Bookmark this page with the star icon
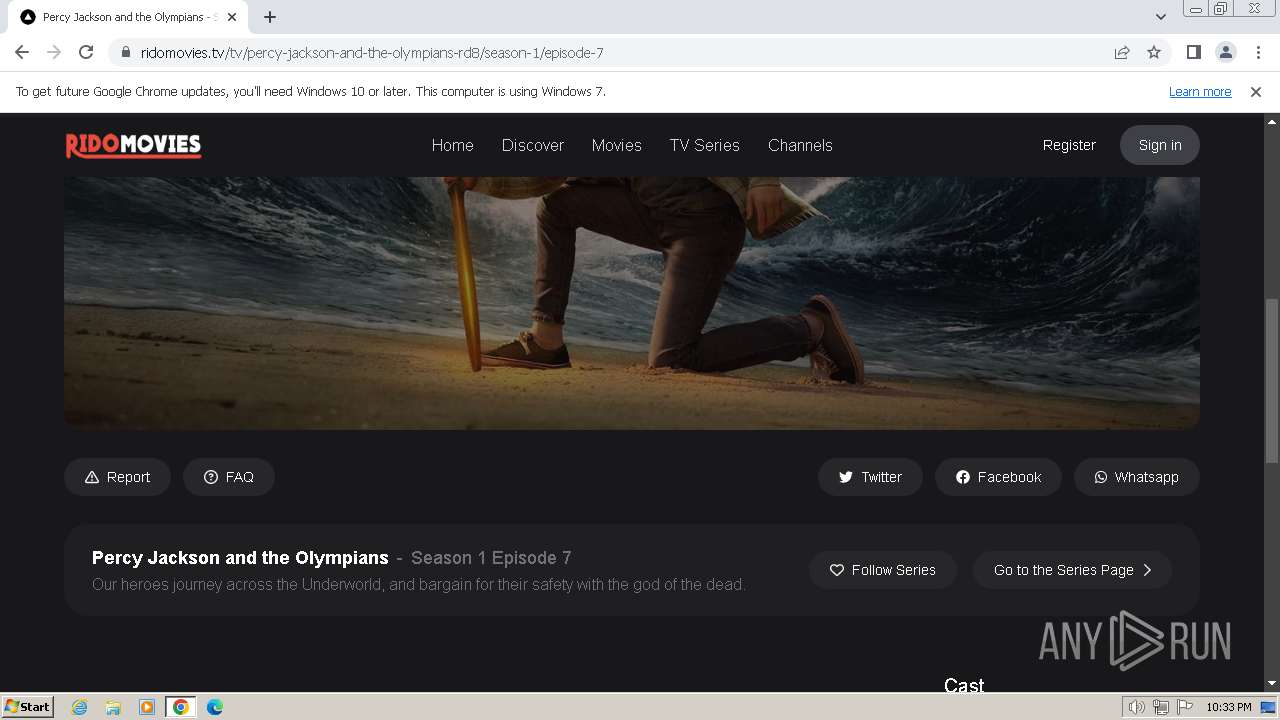This screenshot has height=720, width=1280. point(1154,52)
